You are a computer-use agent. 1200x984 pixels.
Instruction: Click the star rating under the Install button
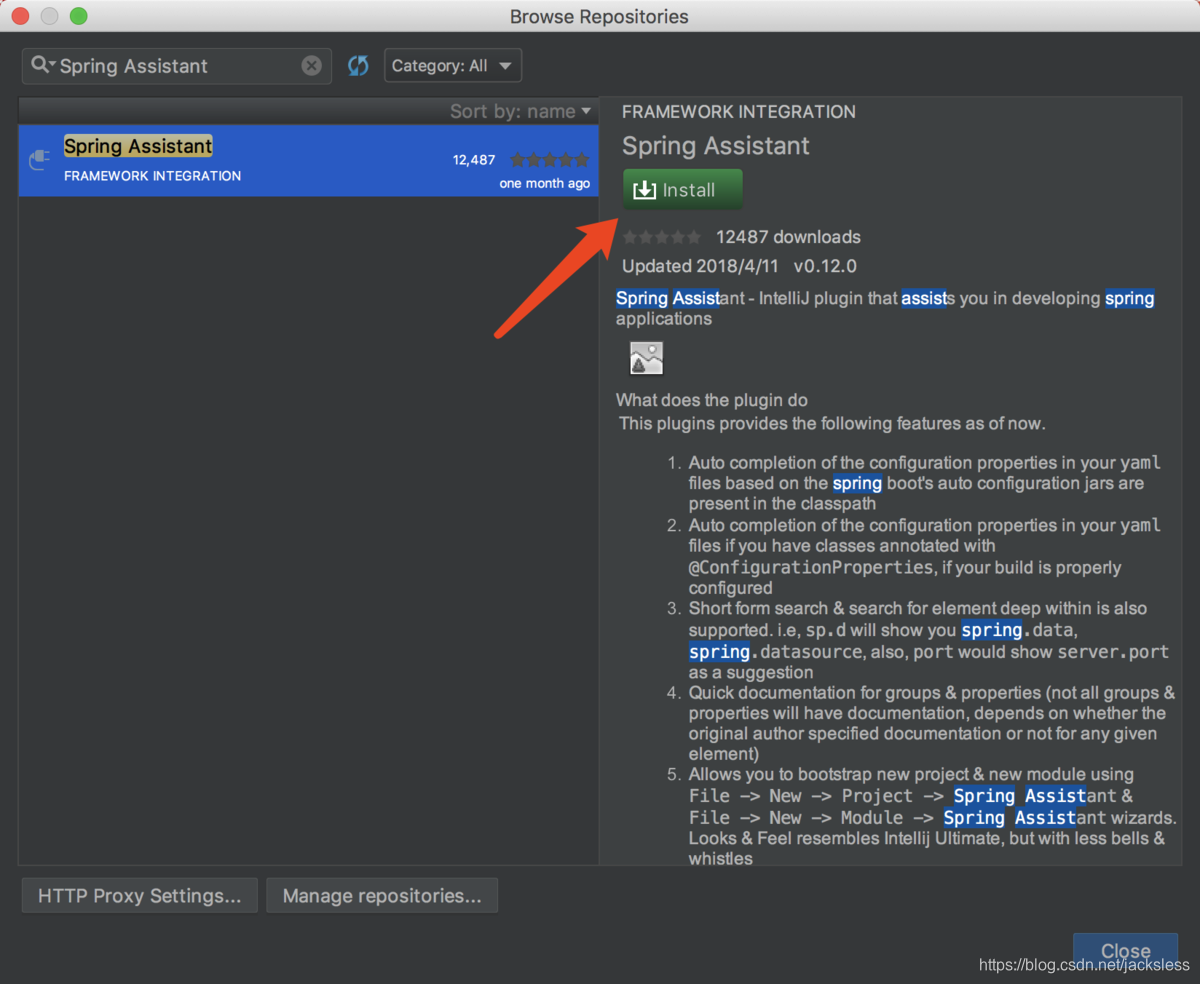[x=662, y=237]
